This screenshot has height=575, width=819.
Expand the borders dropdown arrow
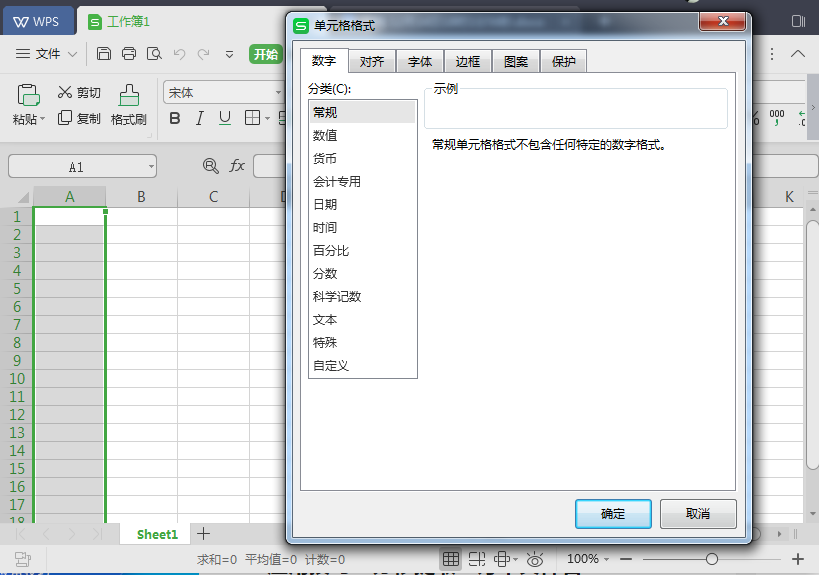click(x=267, y=119)
